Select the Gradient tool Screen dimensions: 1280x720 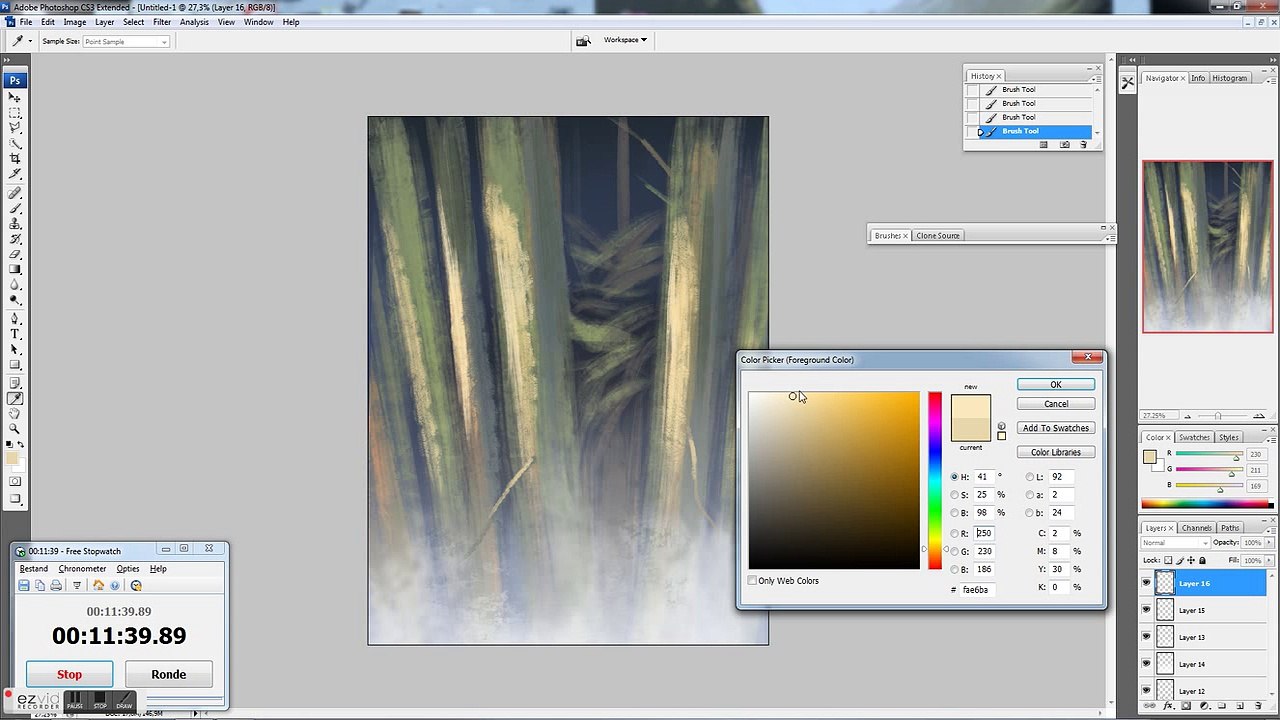click(x=15, y=269)
